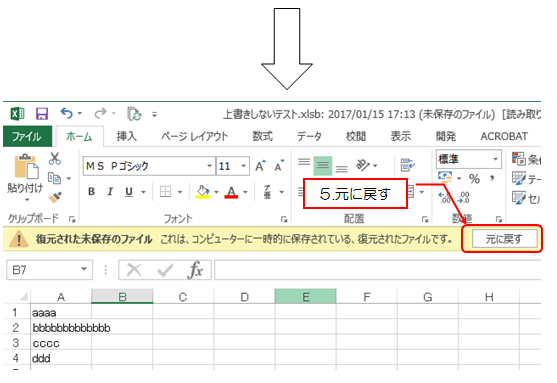557x383 pixels.
Task: Switch to the ページ レイアウト tab
Action: 194,136
